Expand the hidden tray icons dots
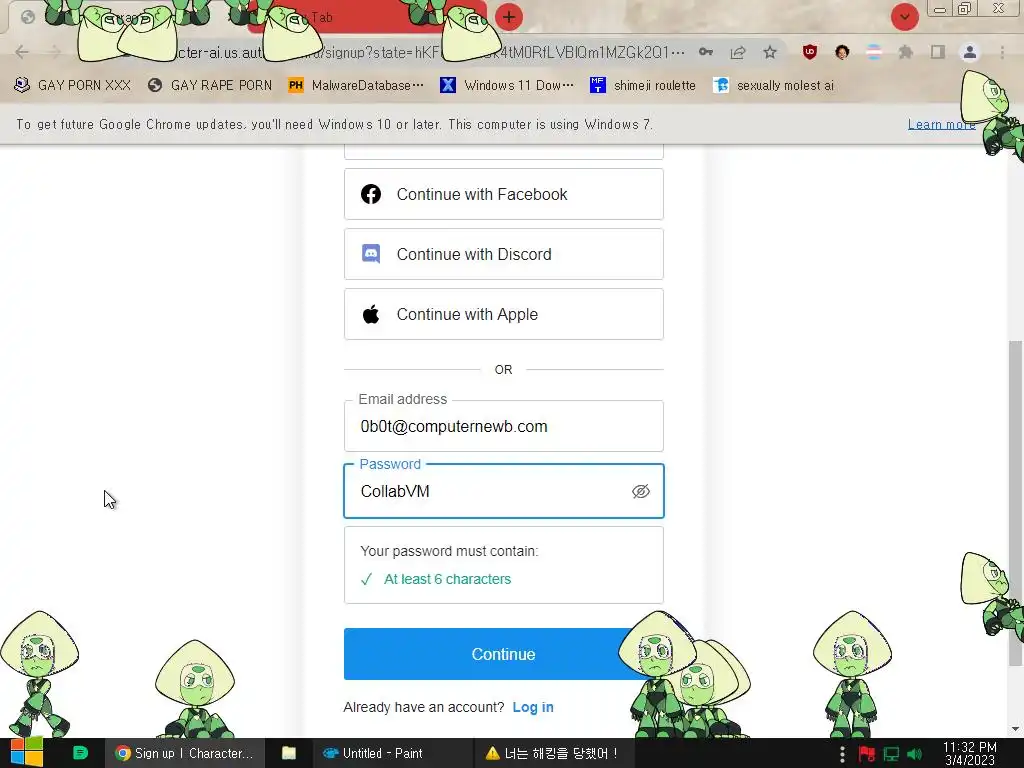Viewport: 1024px width, 768px height. (x=842, y=754)
